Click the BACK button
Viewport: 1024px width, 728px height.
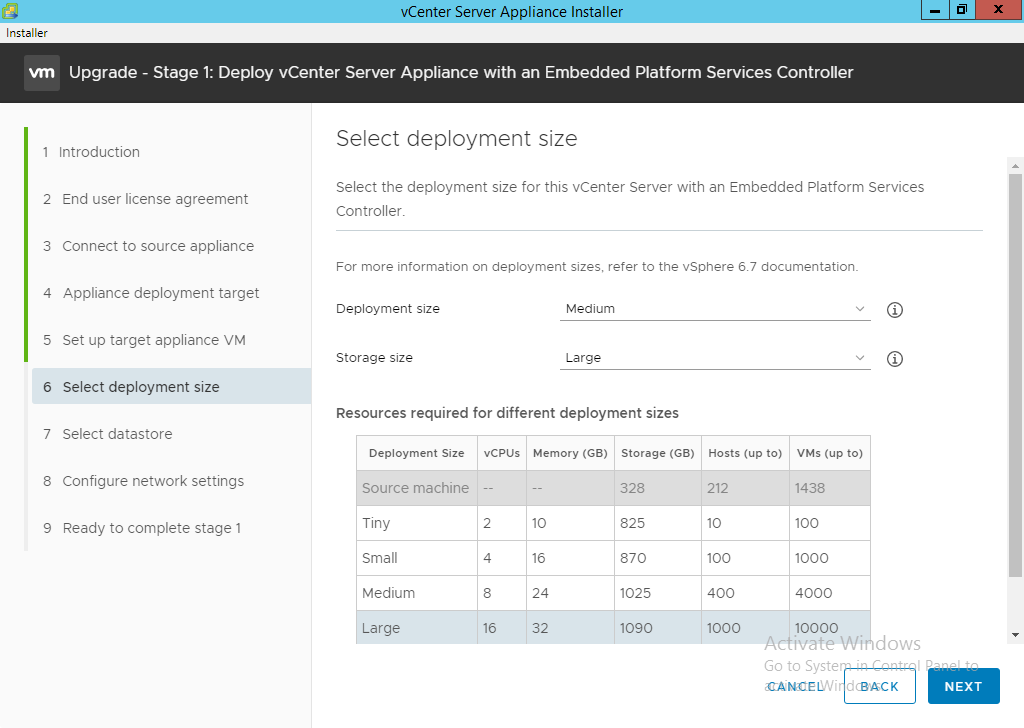point(880,686)
